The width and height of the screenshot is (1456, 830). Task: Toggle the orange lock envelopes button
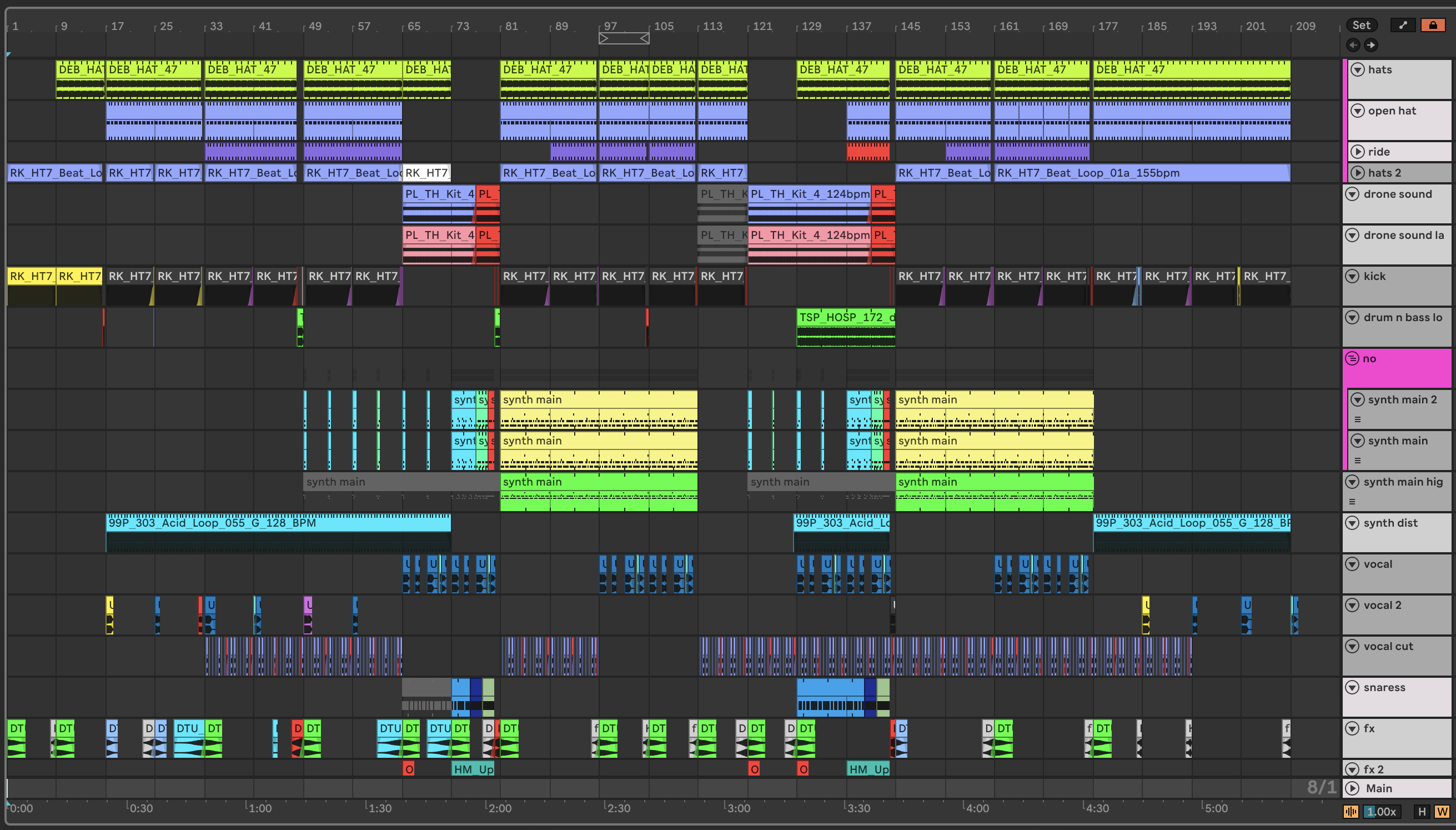pyautogui.click(x=1433, y=25)
